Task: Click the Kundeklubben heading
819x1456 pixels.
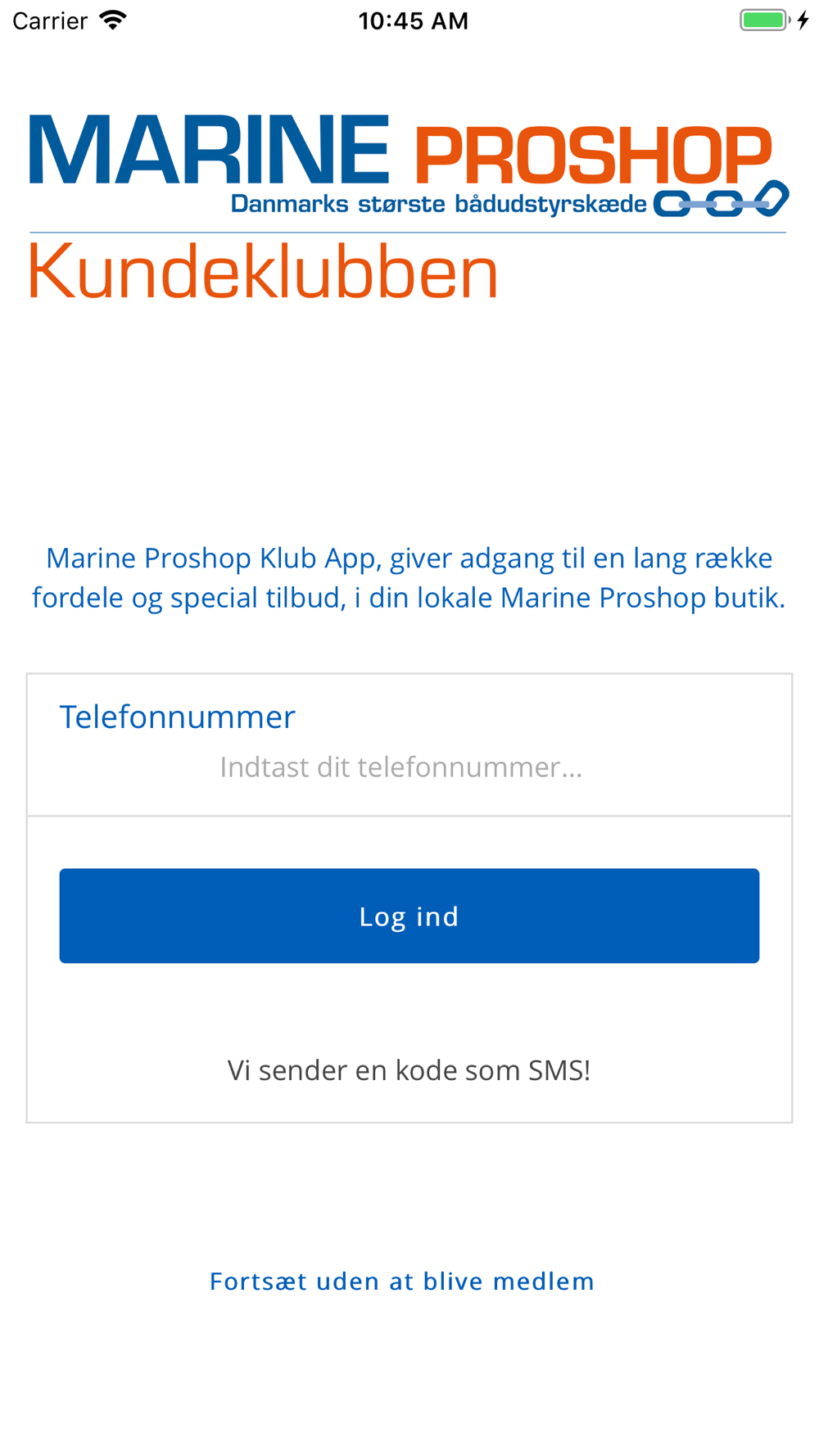Action: coord(263,271)
